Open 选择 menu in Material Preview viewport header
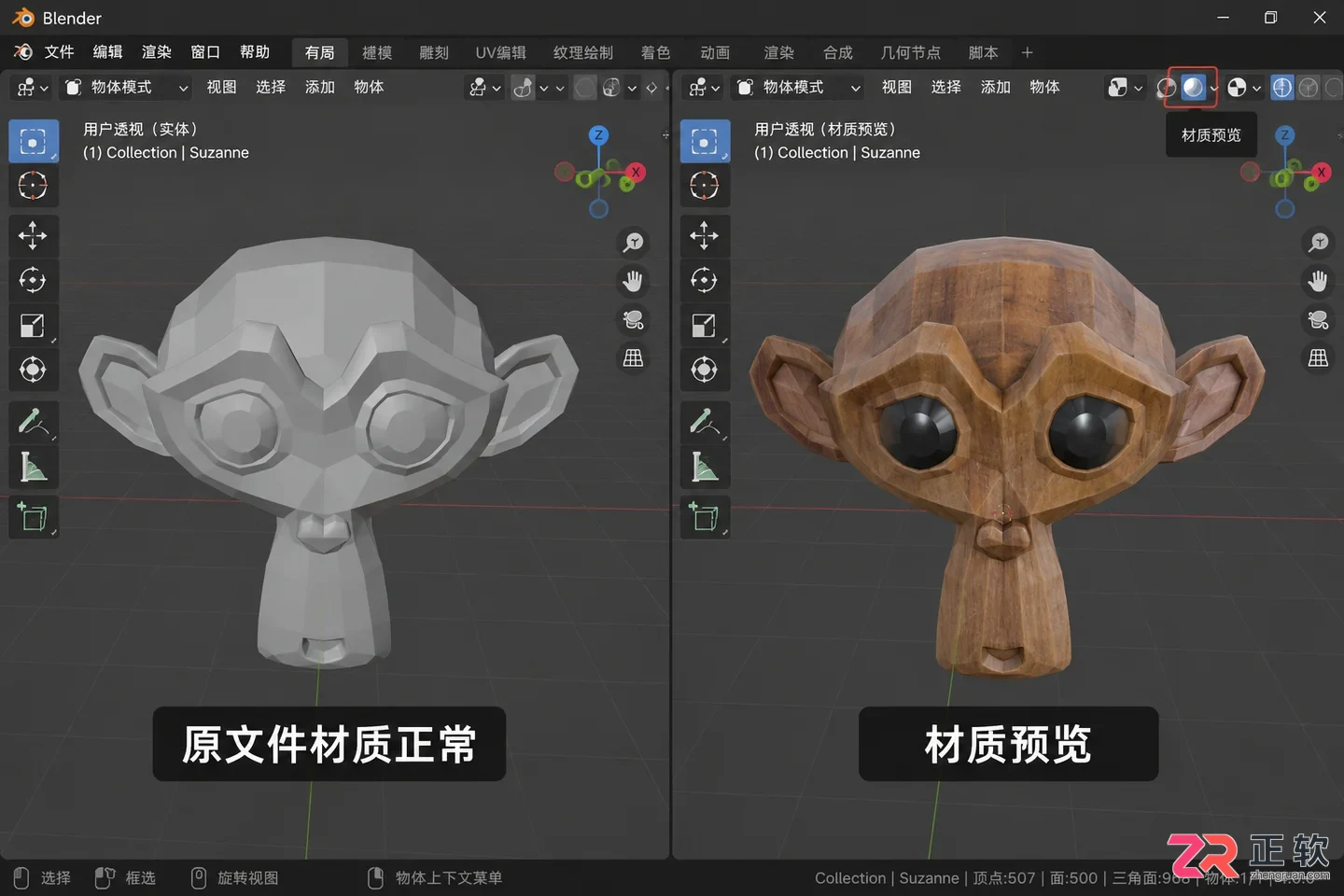Viewport: 1344px width, 896px height. pos(945,88)
